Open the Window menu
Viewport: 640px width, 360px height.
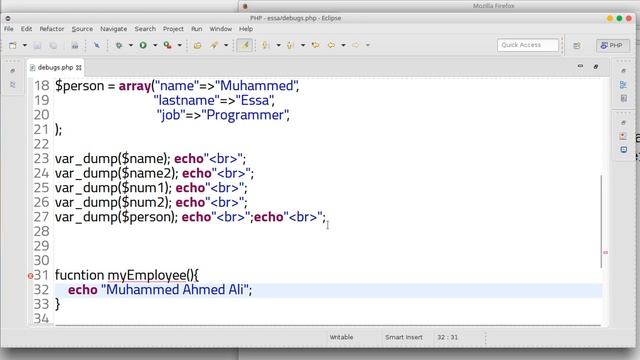(220, 29)
